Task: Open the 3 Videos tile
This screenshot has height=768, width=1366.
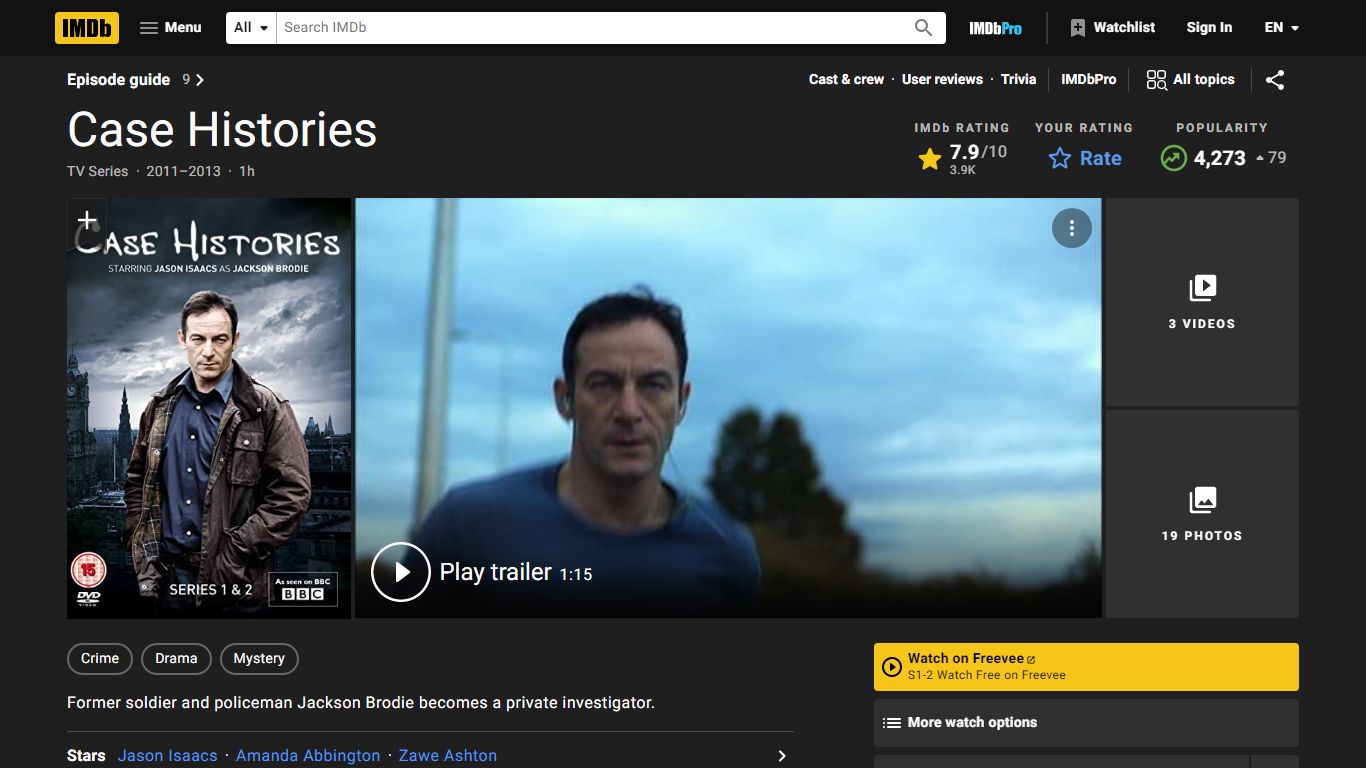Action: [x=1202, y=302]
